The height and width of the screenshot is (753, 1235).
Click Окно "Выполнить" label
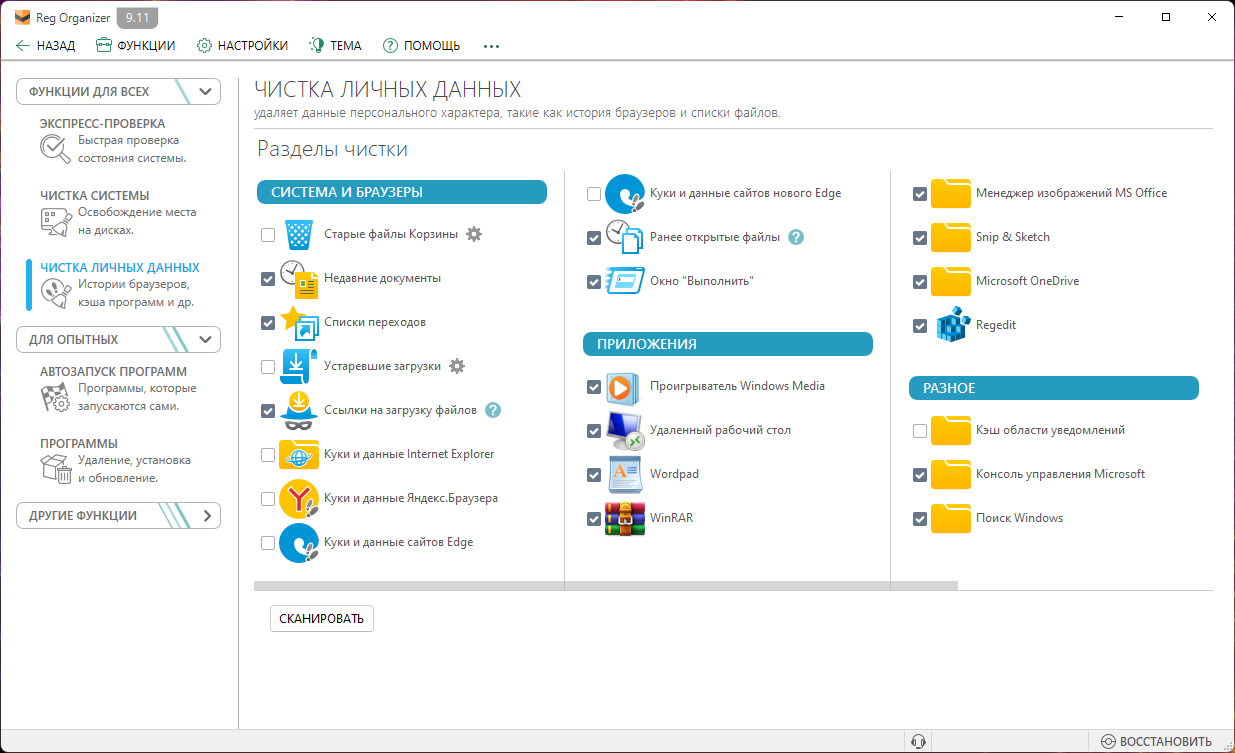click(702, 281)
